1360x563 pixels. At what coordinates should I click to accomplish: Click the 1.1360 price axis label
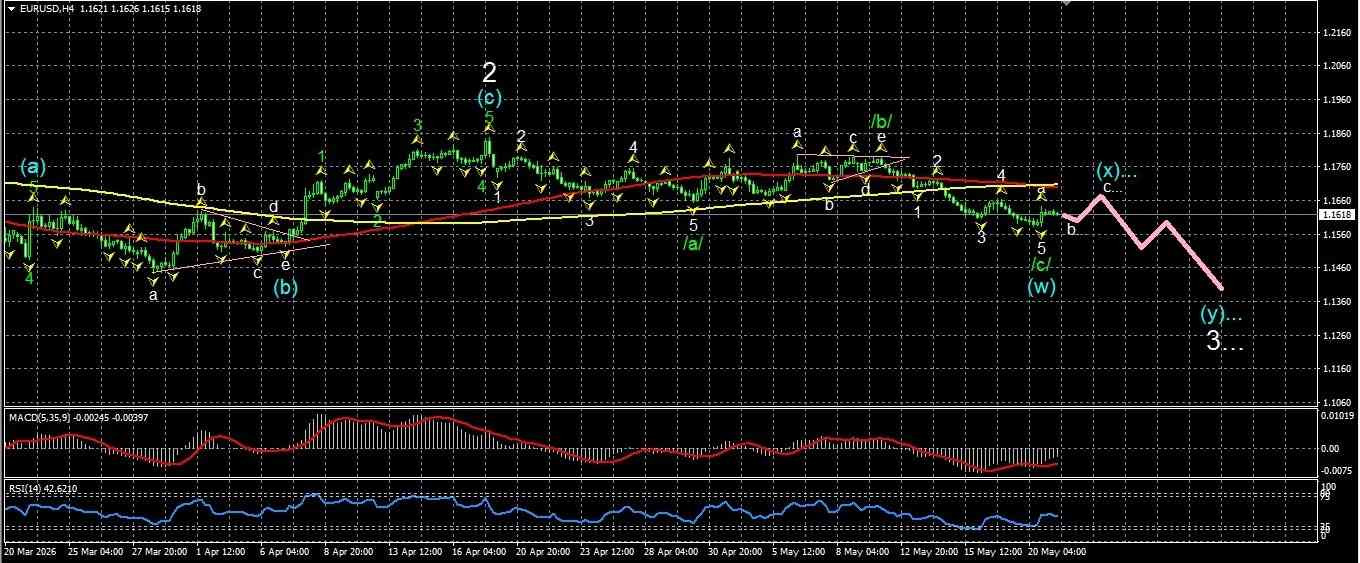[1335, 302]
